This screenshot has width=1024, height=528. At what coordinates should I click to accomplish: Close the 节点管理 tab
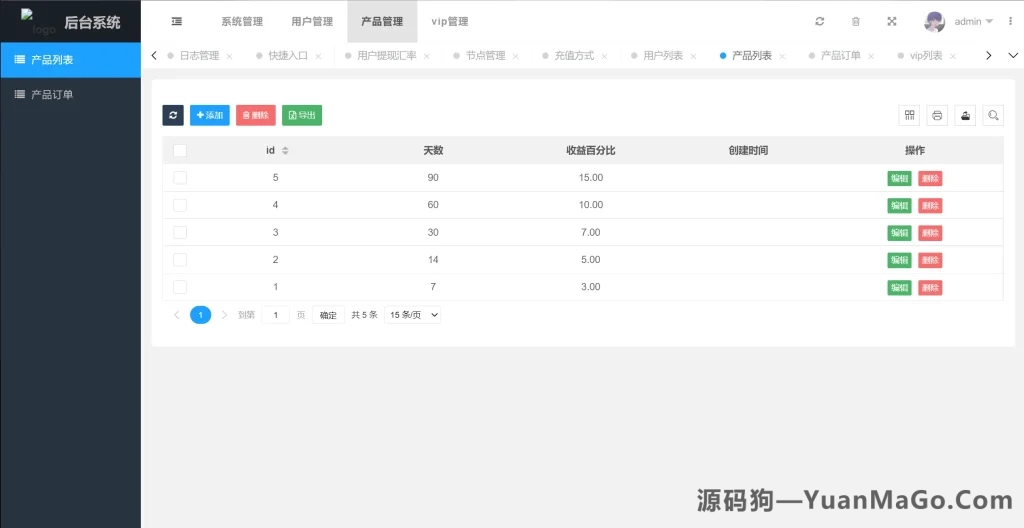click(x=515, y=56)
